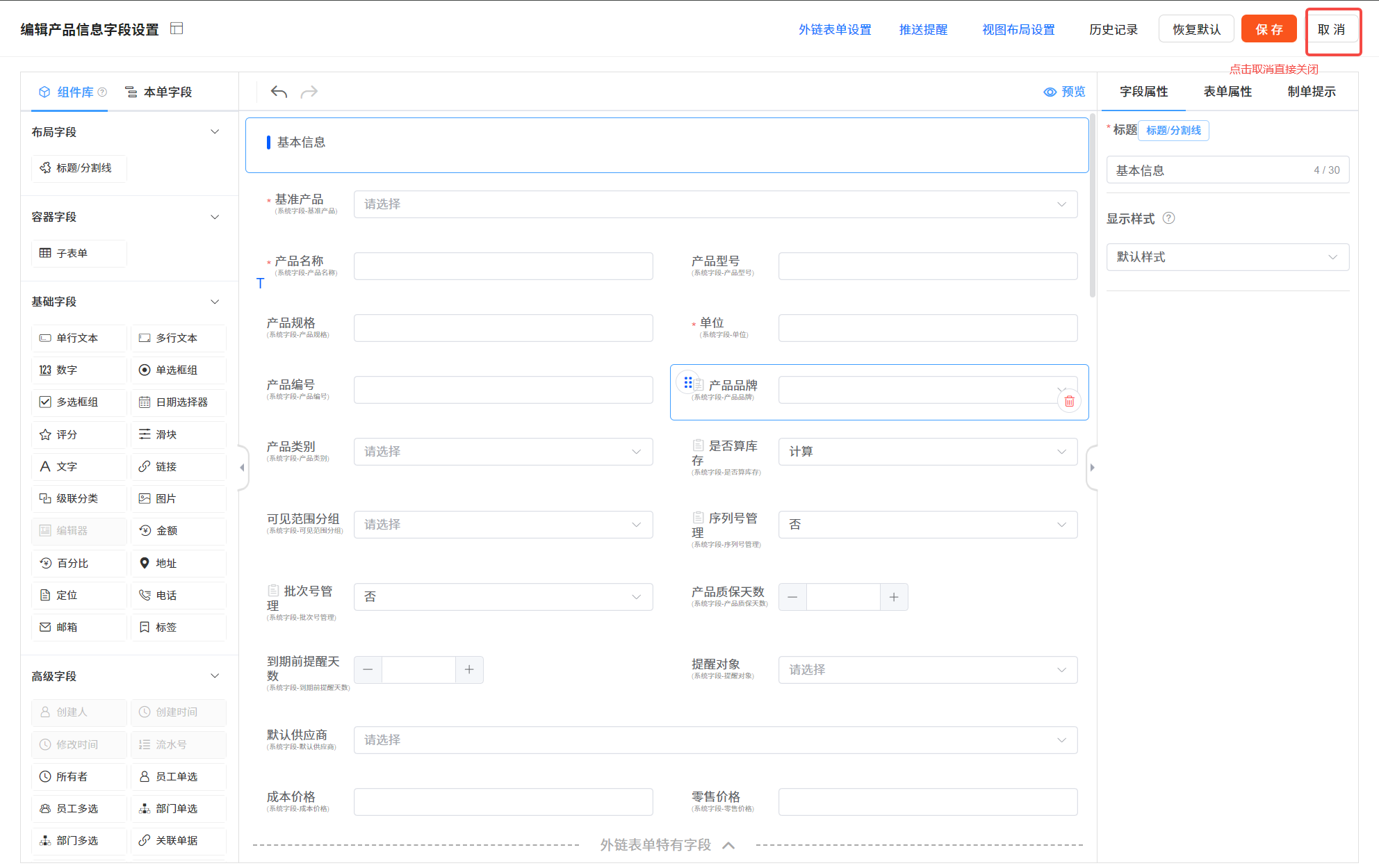Click the layout icon beside page title
This screenshot has width=1379, height=868.
tap(177, 28)
